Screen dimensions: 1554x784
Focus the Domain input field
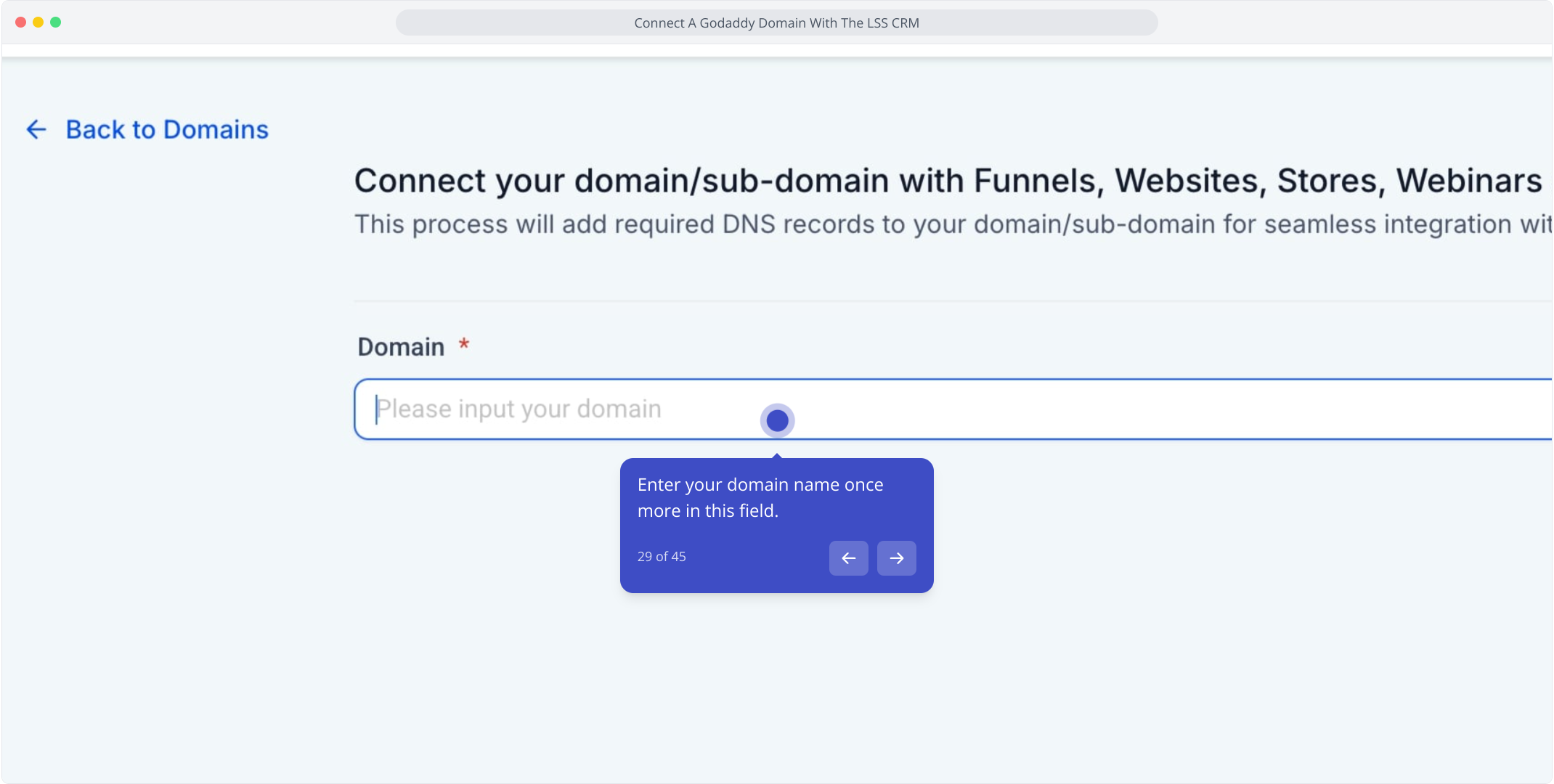pyautogui.click(x=953, y=409)
